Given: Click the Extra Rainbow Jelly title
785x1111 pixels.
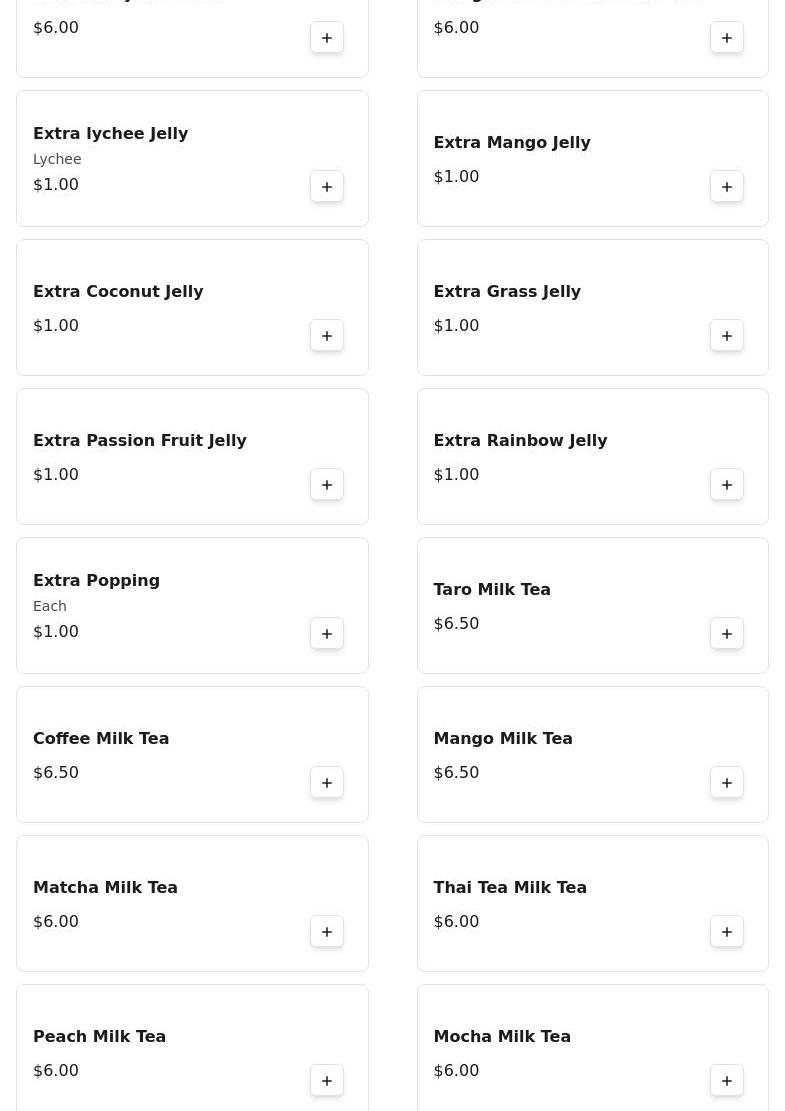Looking at the screenshot, I should pos(520,441).
